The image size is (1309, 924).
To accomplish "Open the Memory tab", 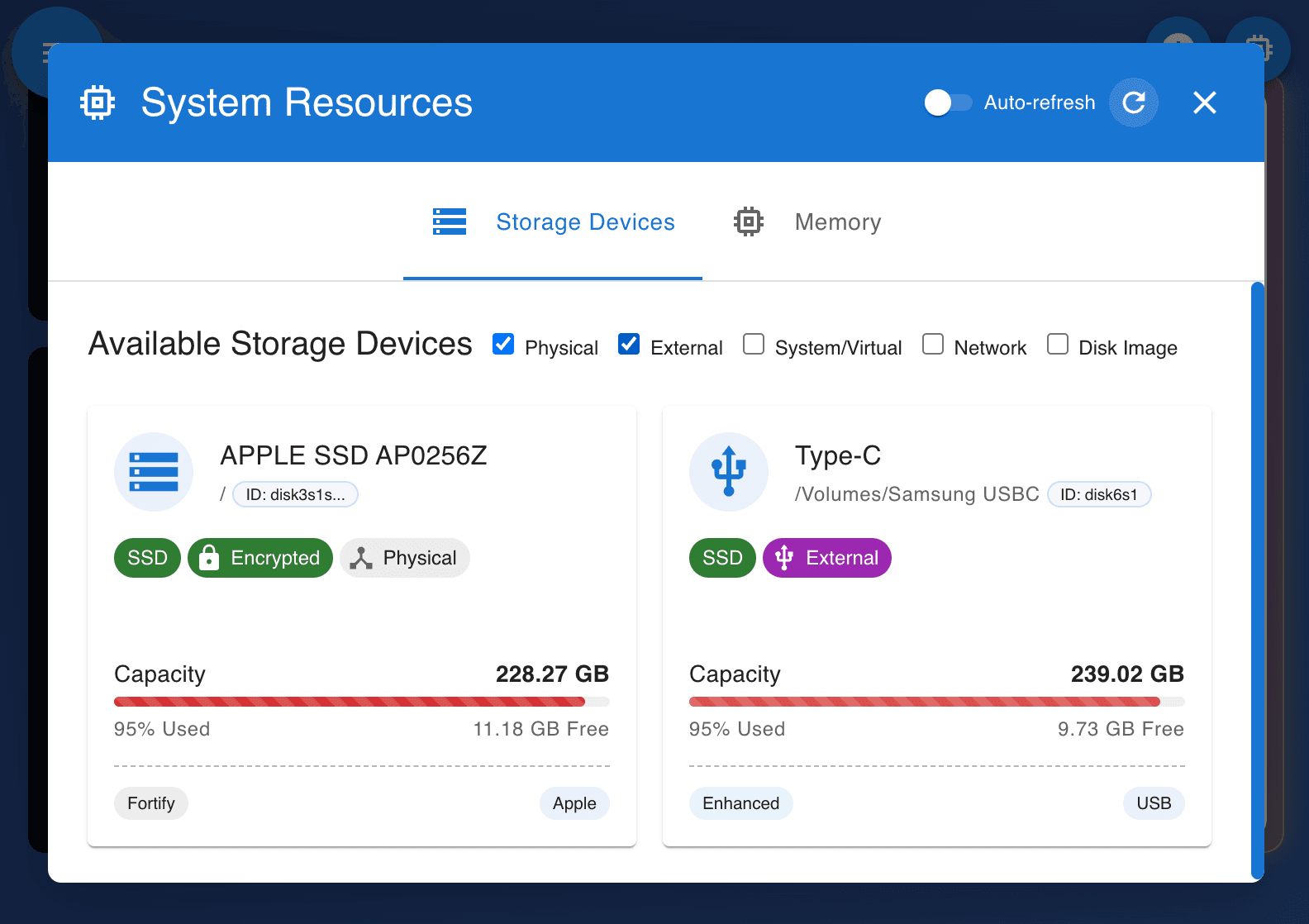I will 807,221.
